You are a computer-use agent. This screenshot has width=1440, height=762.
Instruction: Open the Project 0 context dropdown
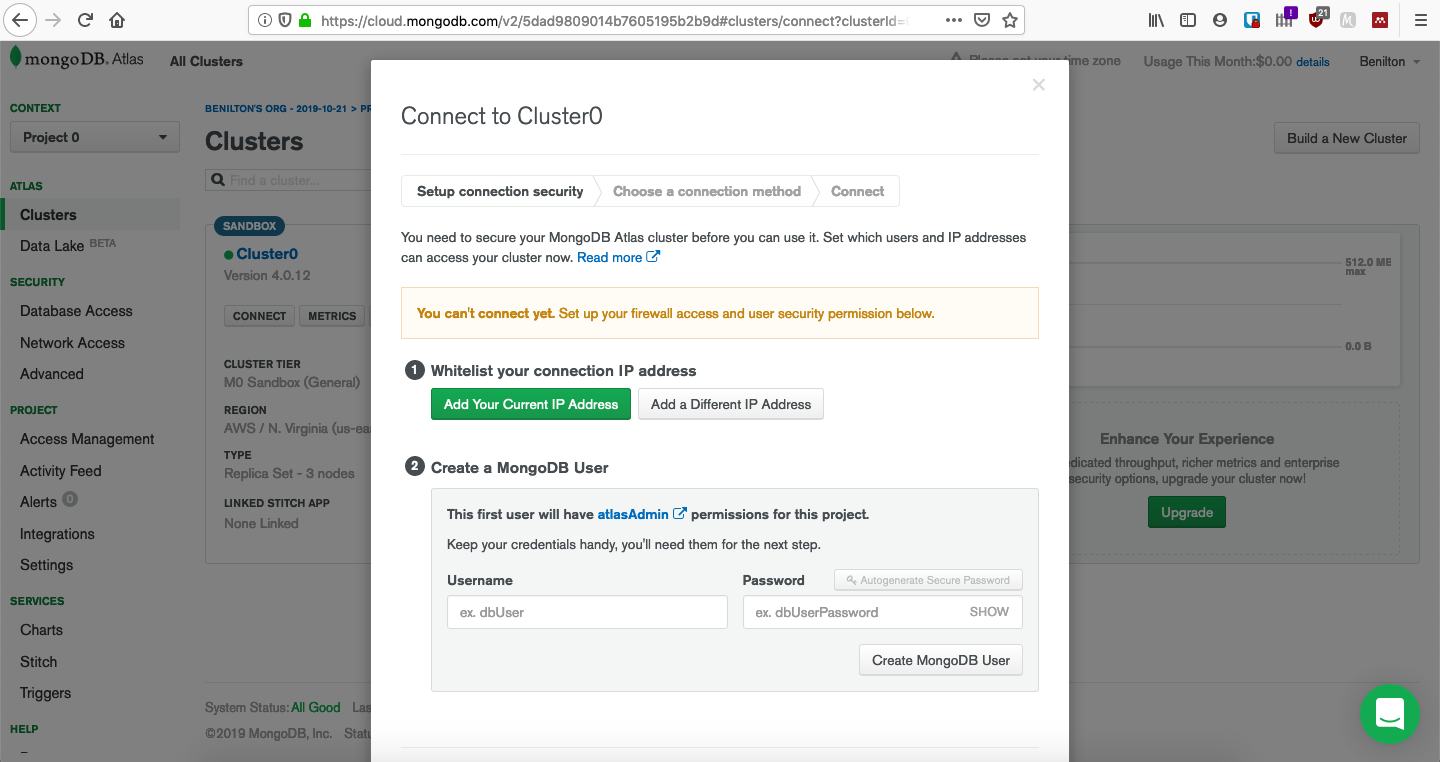pyautogui.click(x=95, y=137)
